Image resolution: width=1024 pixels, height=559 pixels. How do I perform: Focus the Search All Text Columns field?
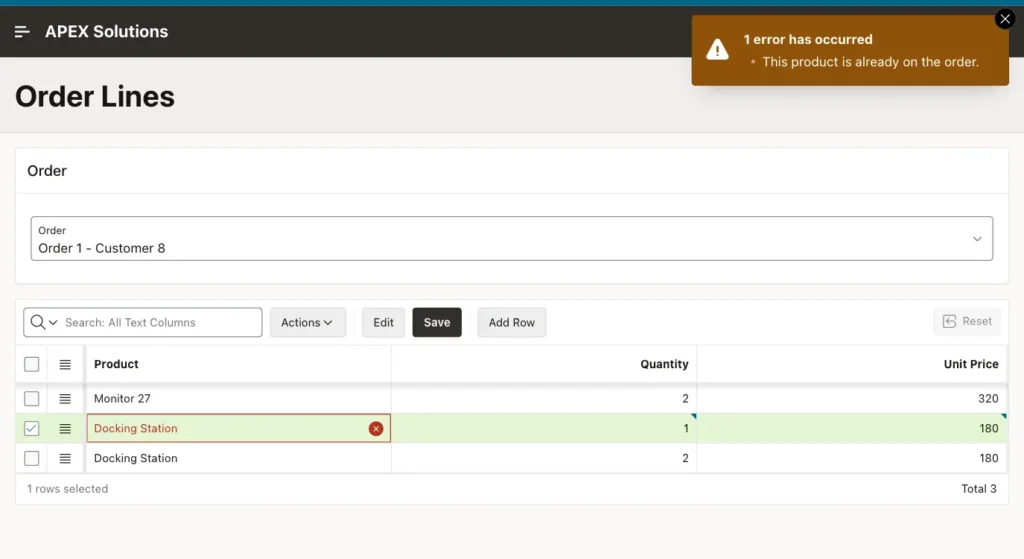[161, 322]
